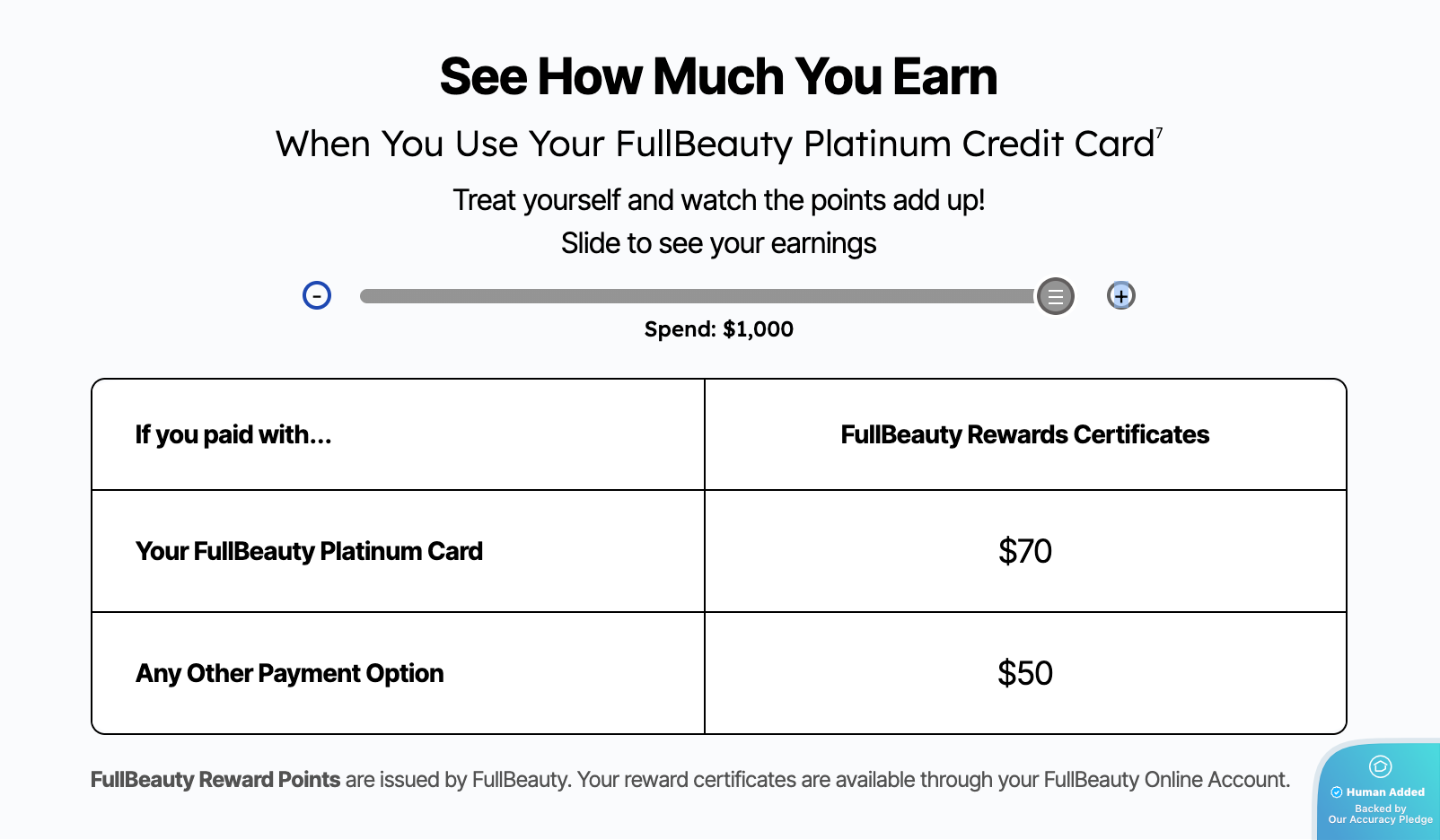The height and width of the screenshot is (840, 1440).
Task: Click the Spend: $1,000 label
Action: click(718, 329)
